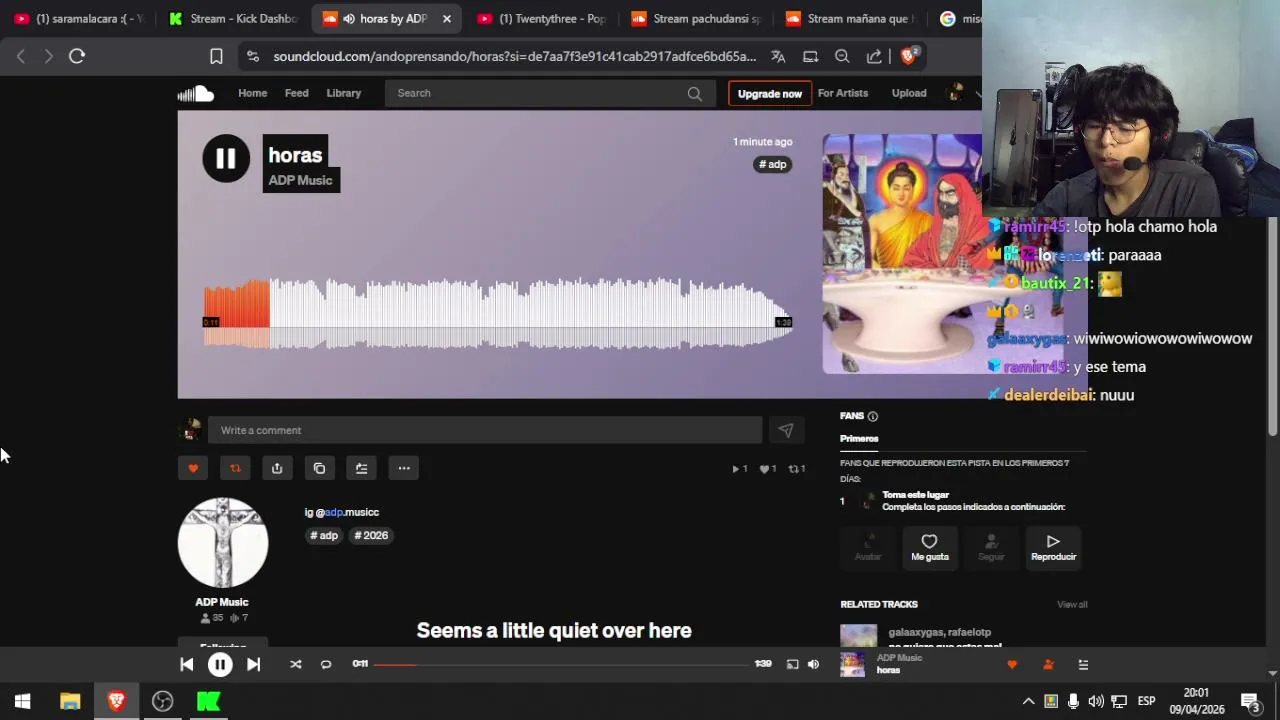Open the ADP Music artist name link

coord(222,602)
